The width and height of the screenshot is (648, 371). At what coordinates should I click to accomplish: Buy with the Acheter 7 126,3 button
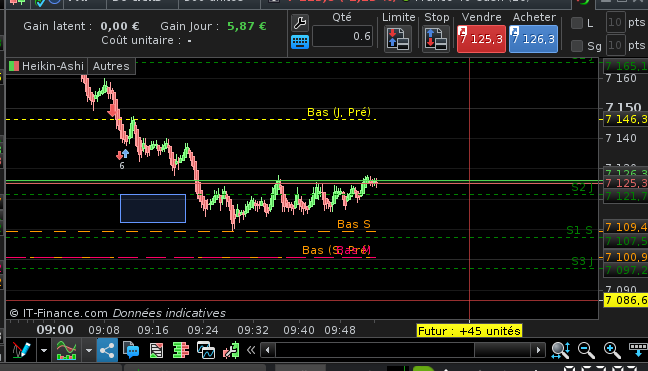point(533,39)
